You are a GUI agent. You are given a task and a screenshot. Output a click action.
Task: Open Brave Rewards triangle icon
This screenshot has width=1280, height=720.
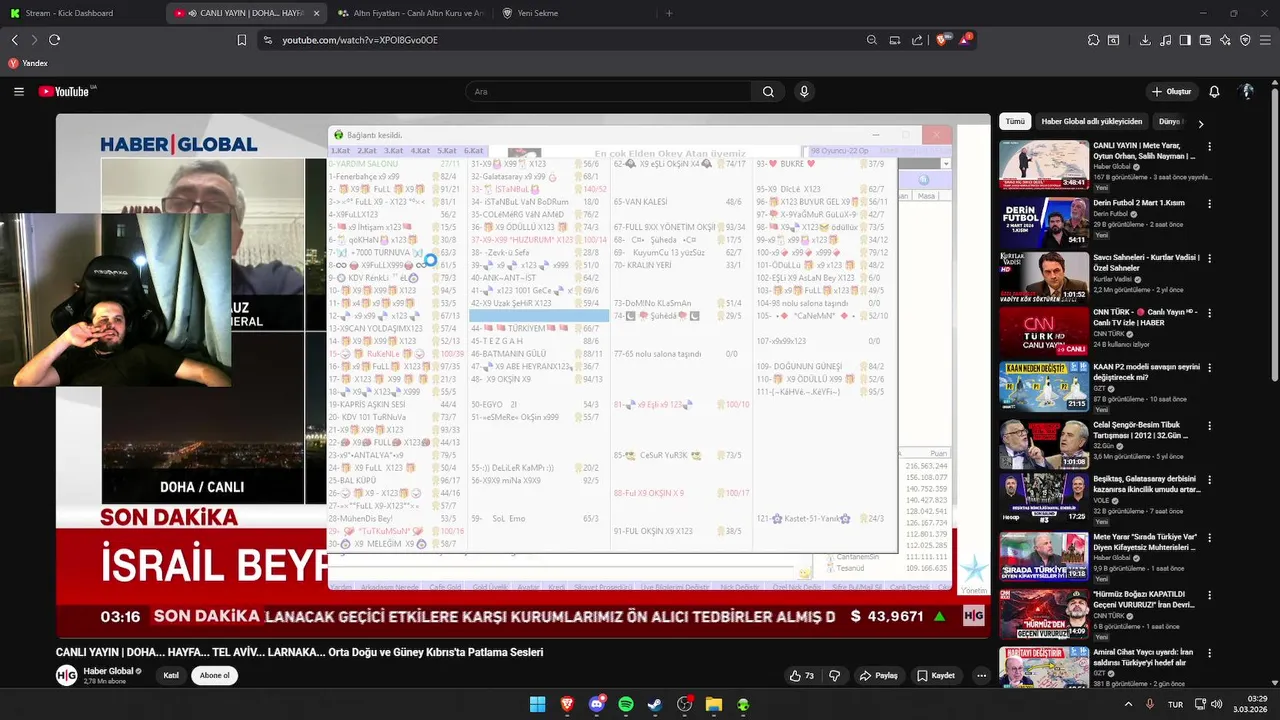tap(966, 40)
